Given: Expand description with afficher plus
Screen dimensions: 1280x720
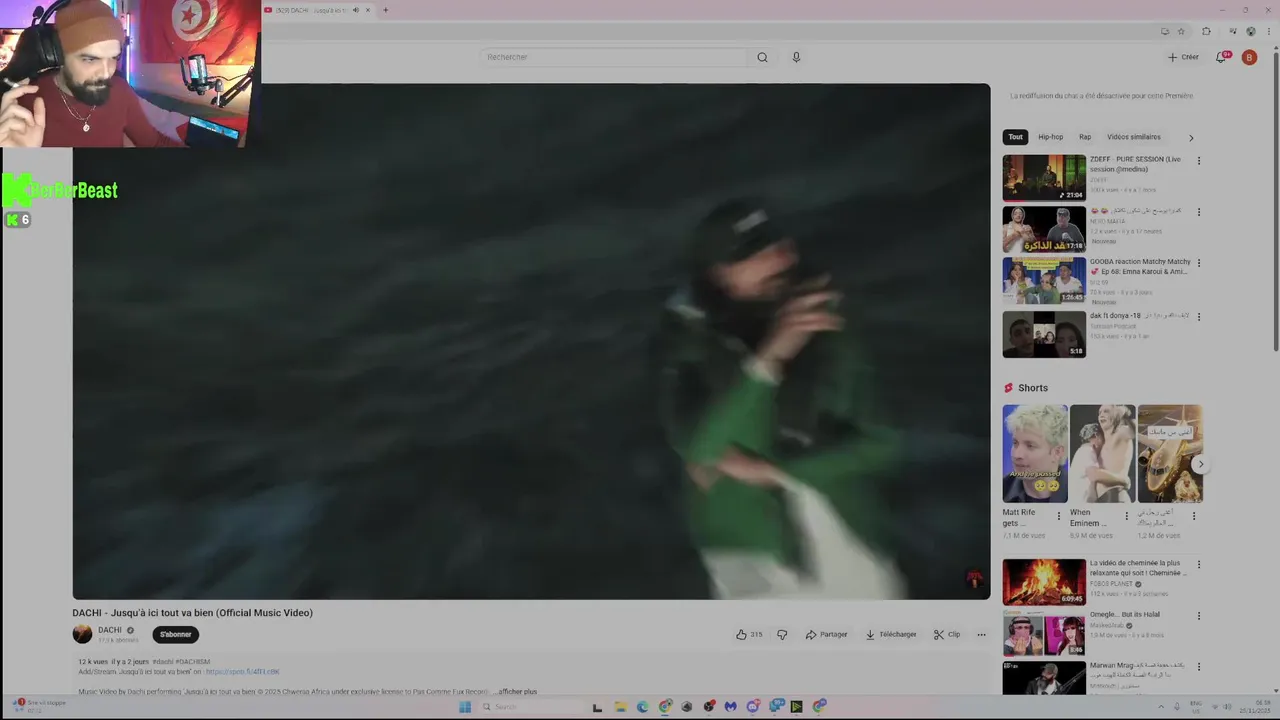Looking at the screenshot, I should pyautogui.click(x=517, y=691).
